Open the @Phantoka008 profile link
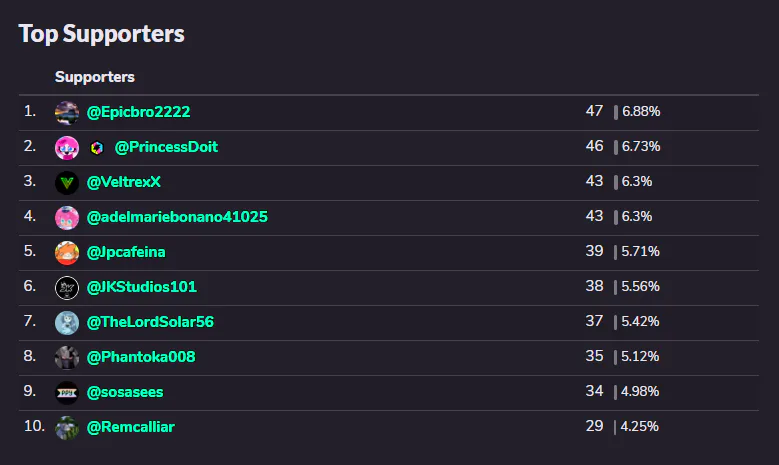779x465 pixels. coord(141,357)
